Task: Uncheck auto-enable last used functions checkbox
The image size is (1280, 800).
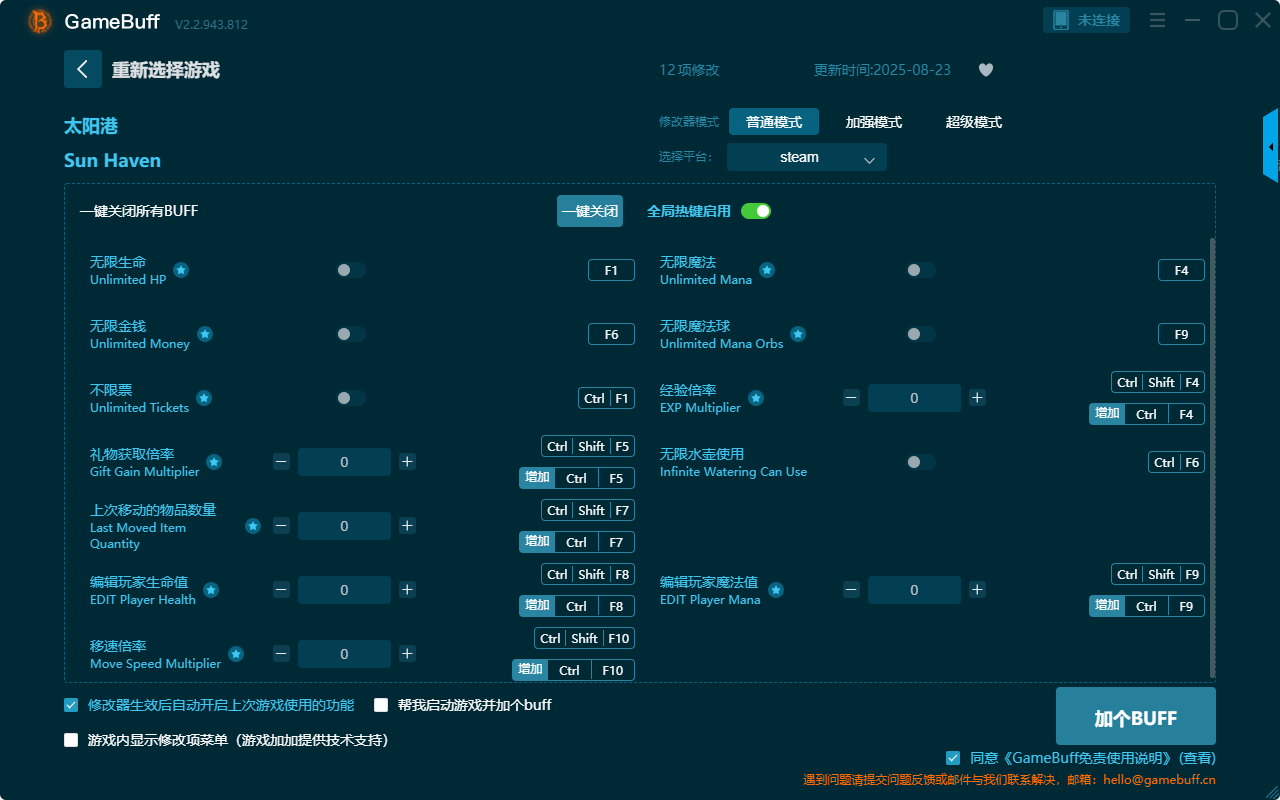Action: (x=71, y=705)
